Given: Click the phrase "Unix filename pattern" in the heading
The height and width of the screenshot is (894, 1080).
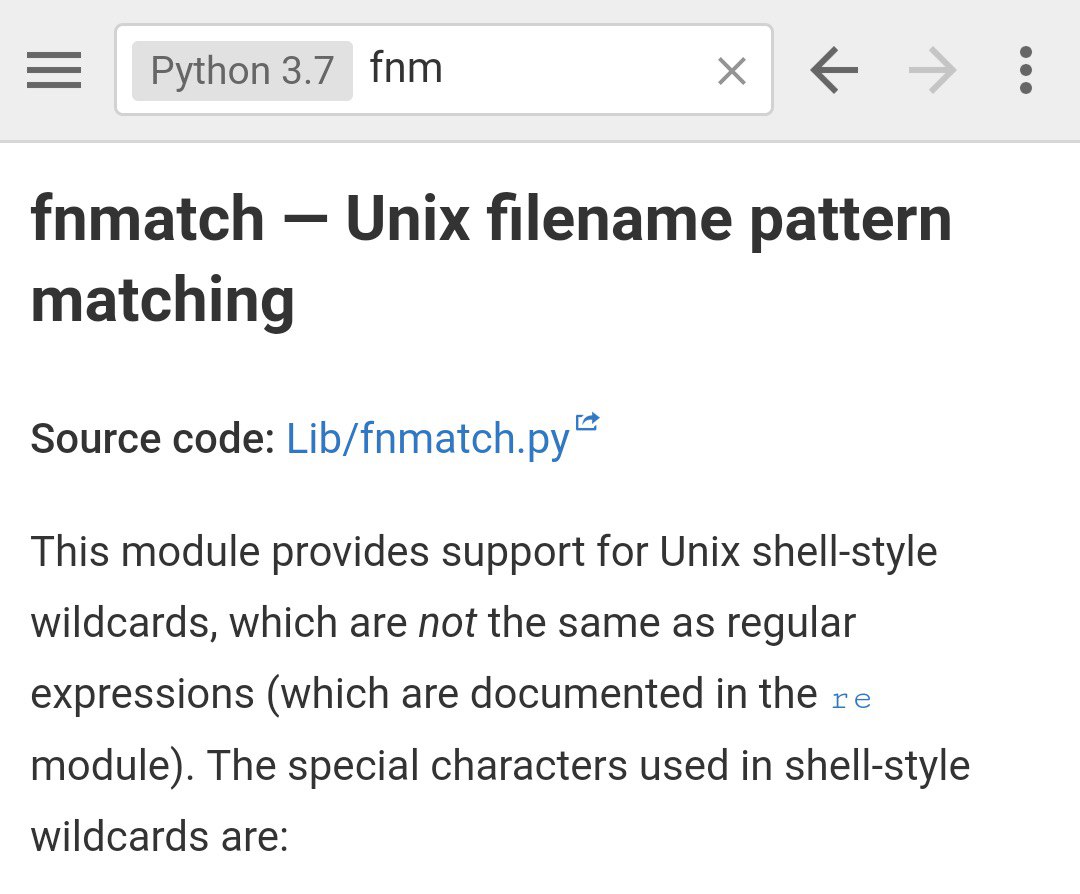Looking at the screenshot, I should [648, 220].
